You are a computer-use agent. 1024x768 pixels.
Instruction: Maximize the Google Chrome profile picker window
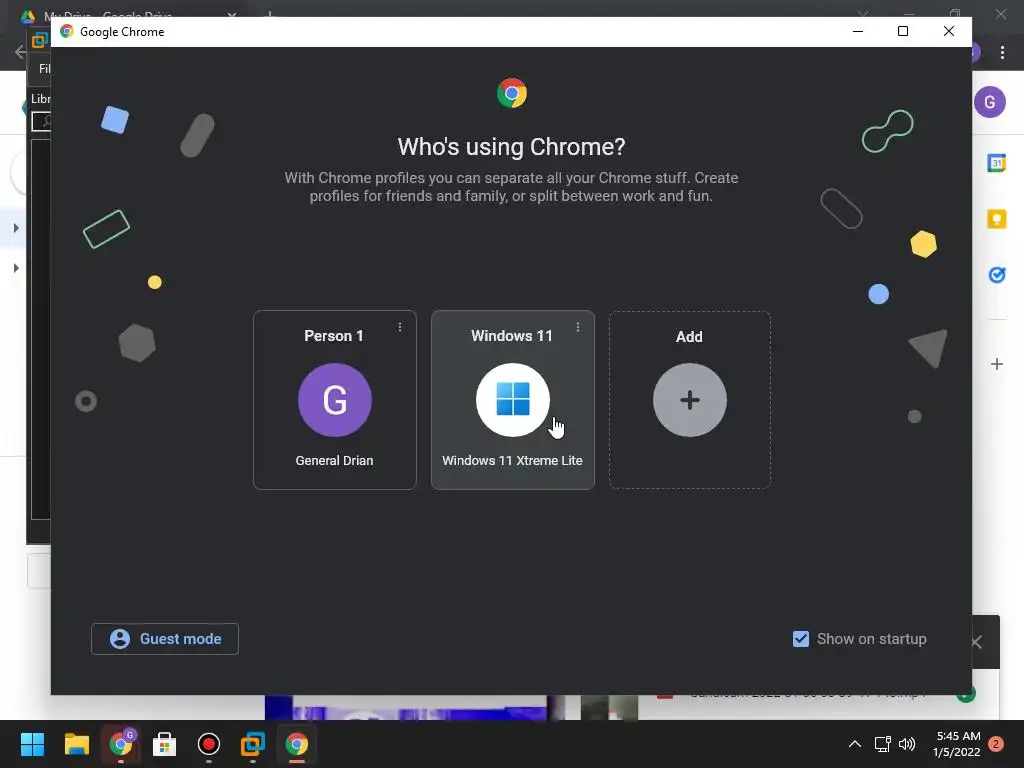[x=903, y=31]
